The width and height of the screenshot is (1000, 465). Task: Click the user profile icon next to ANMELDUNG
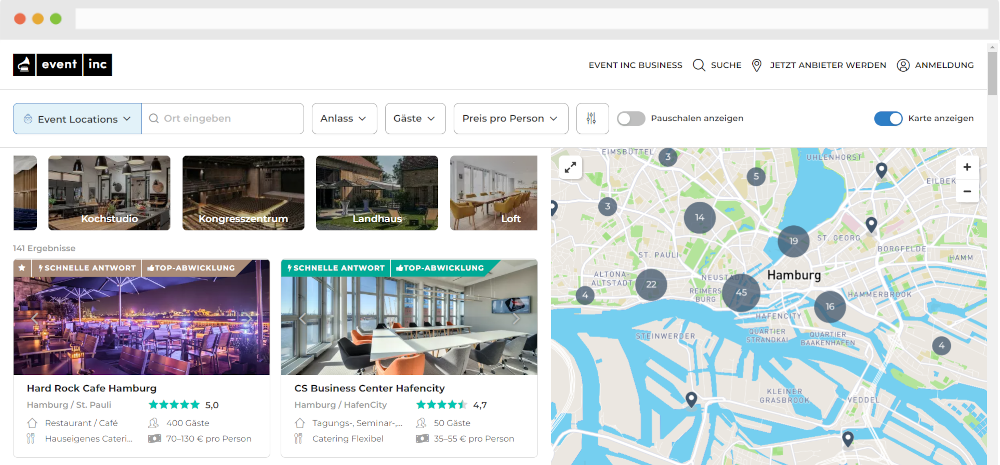click(x=903, y=65)
